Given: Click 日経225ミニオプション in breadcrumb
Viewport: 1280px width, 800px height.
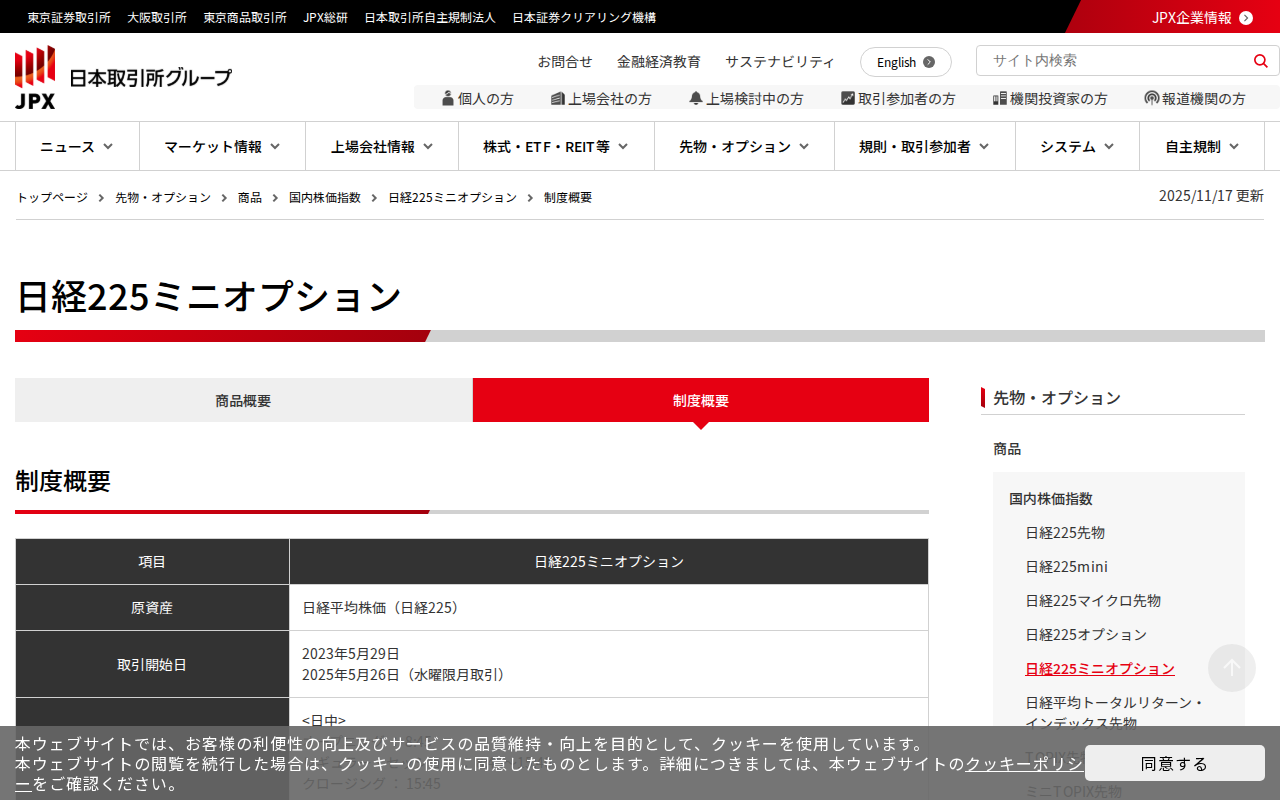Looking at the screenshot, I should 453,197.
